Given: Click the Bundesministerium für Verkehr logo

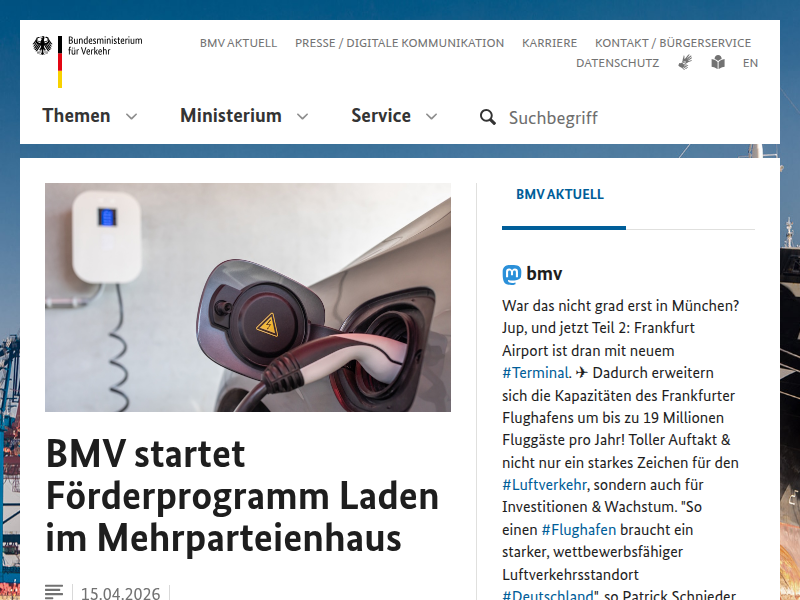Looking at the screenshot, I should [87, 61].
